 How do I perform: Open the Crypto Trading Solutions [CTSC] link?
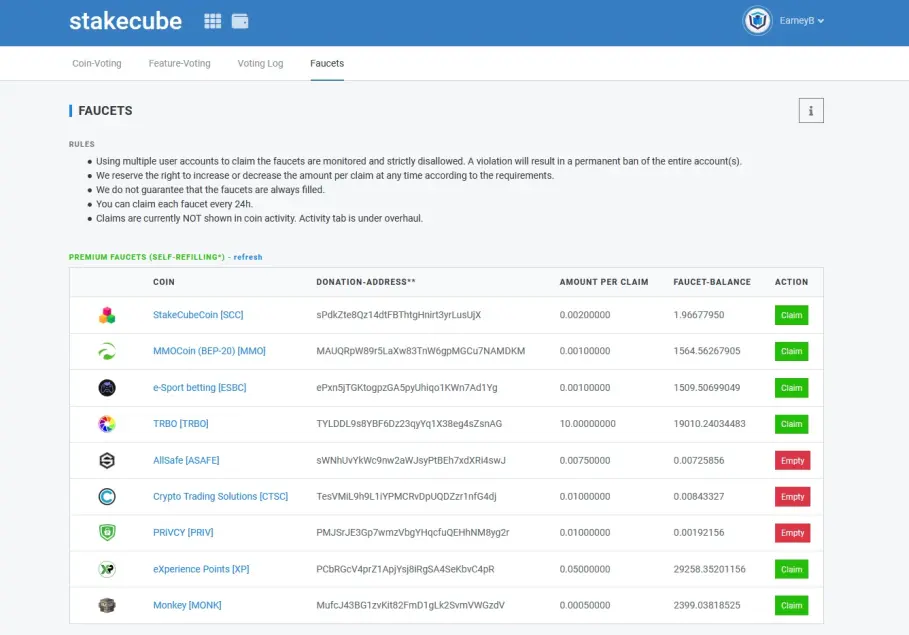[x=220, y=496]
